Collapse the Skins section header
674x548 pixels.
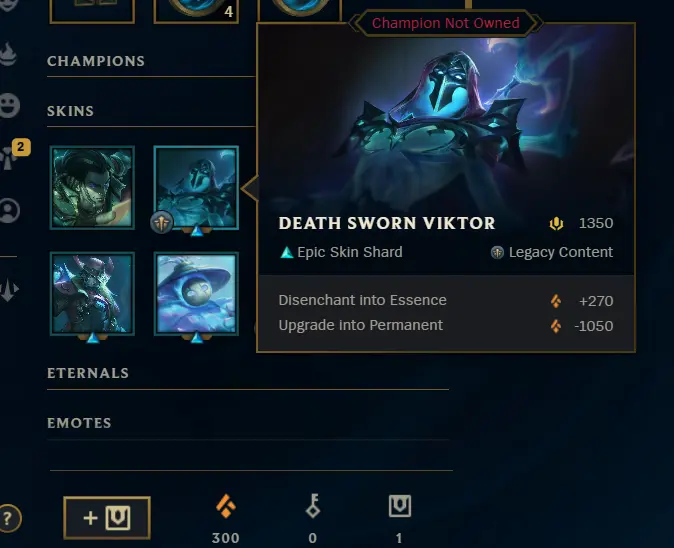70,111
